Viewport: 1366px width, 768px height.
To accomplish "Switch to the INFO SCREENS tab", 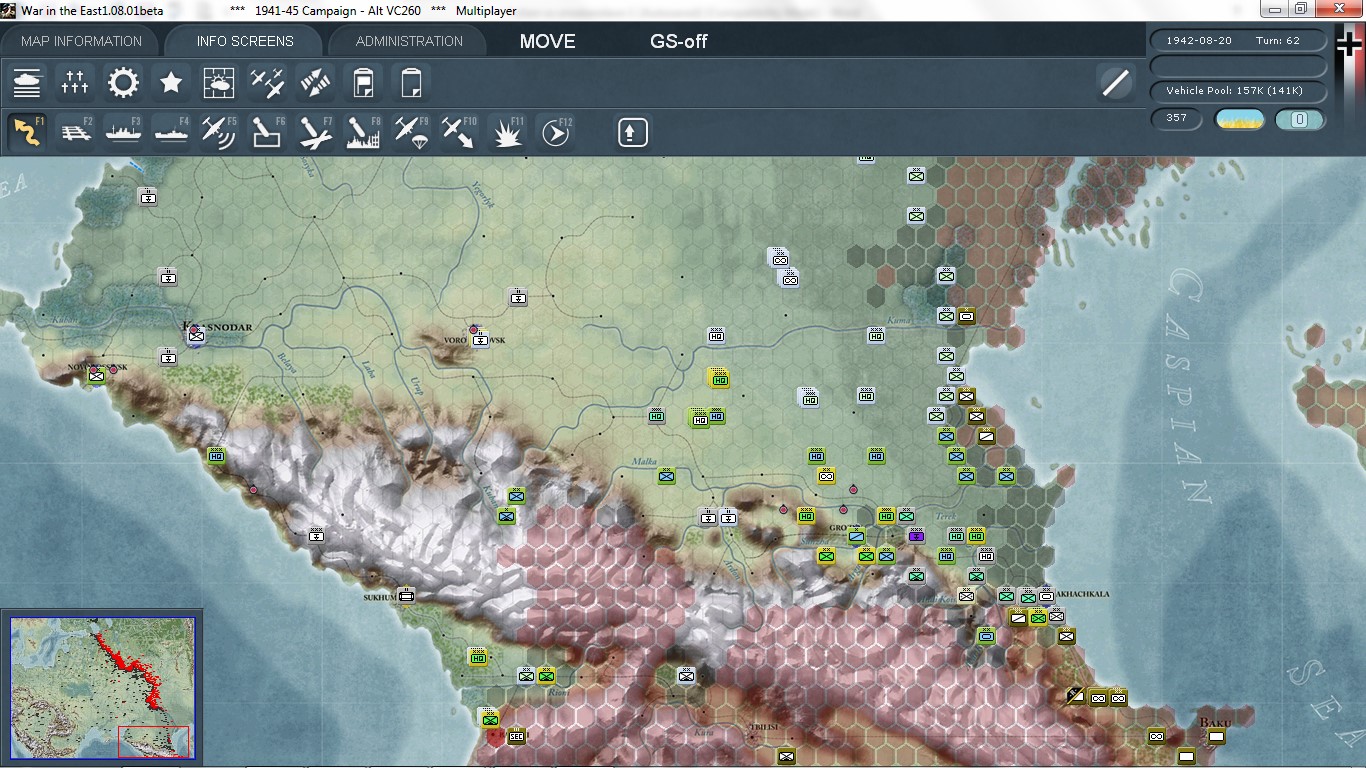I will point(245,41).
